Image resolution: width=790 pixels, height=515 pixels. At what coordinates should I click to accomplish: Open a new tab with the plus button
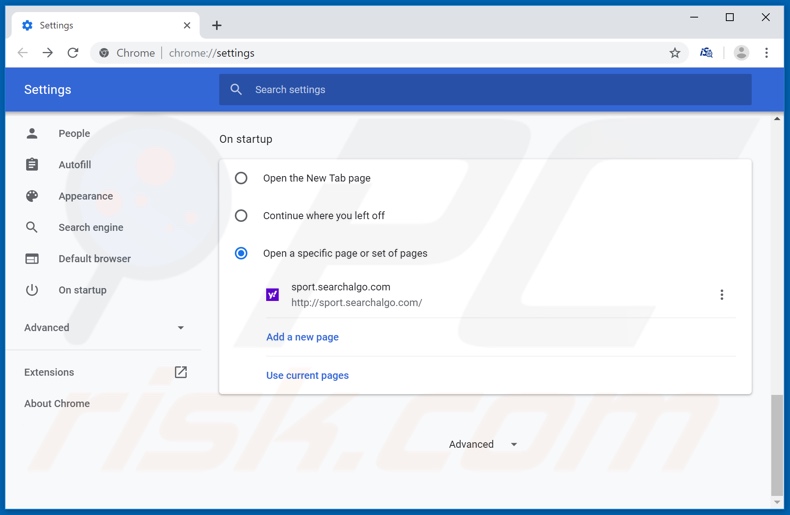click(x=217, y=25)
